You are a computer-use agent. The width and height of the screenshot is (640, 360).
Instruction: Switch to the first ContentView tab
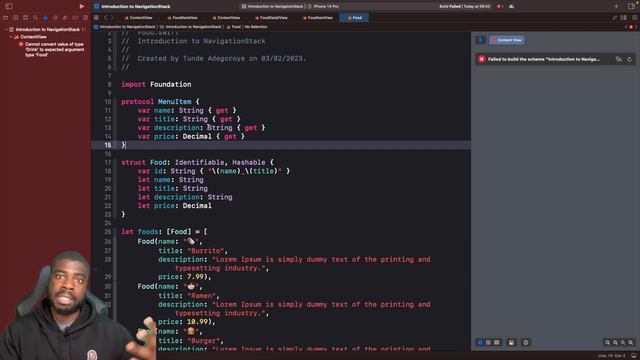point(138,18)
